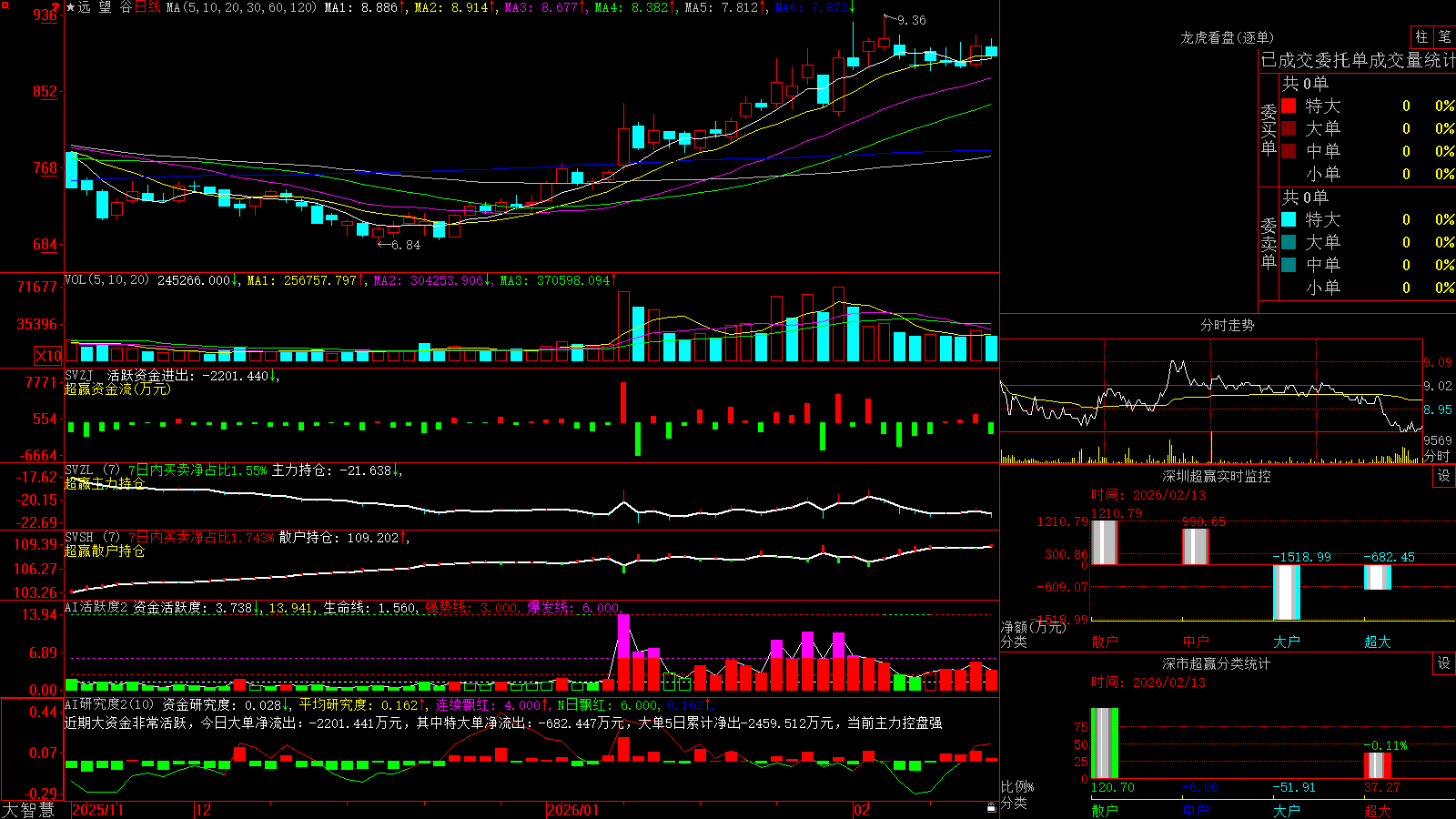This screenshot has height=819, width=1456.
Task: Select the 中户 bar valued 990.65
Action: 1196,547
